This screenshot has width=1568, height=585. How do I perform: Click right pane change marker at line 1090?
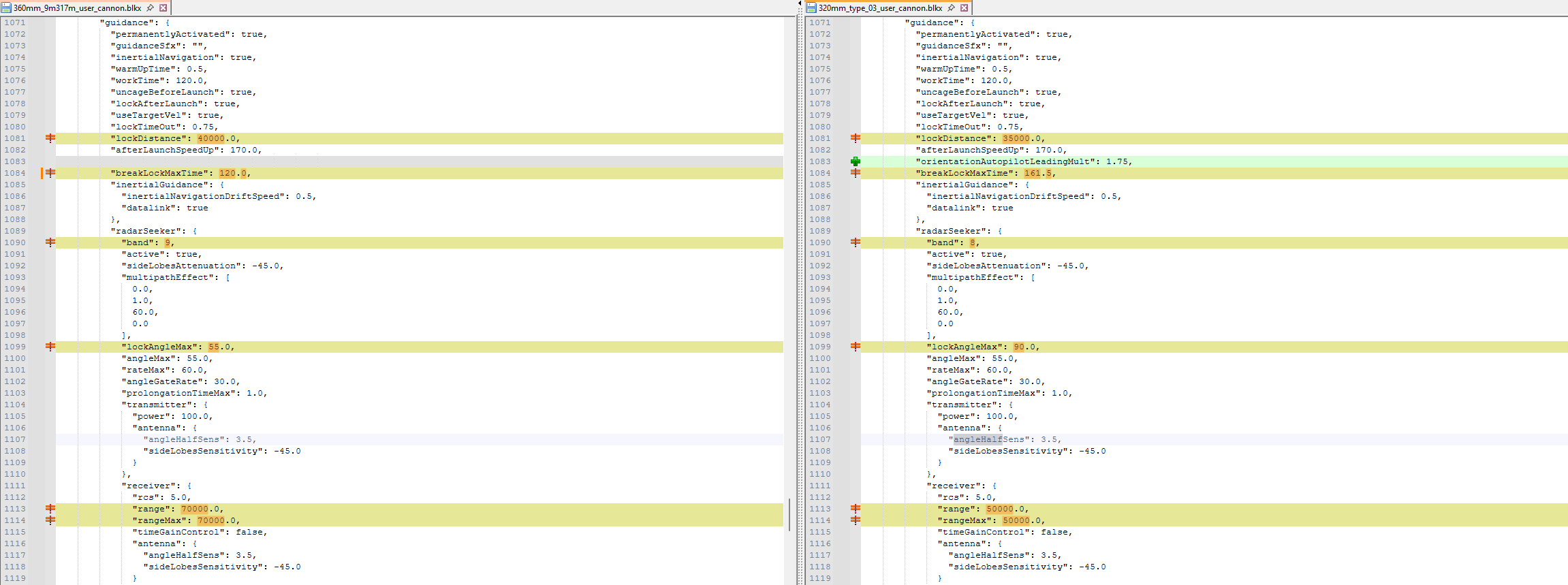click(x=856, y=242)
